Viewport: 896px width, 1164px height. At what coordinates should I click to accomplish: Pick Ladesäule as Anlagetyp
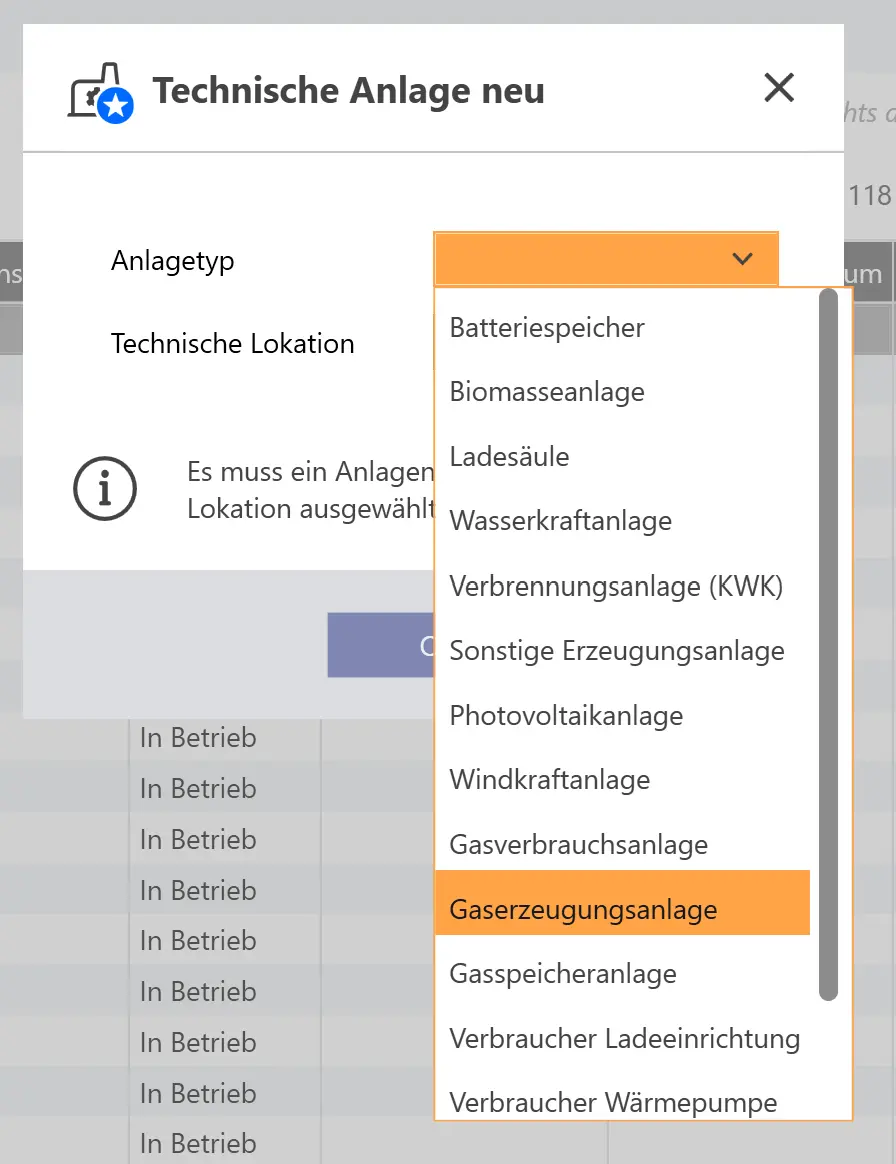click(509, 457)
